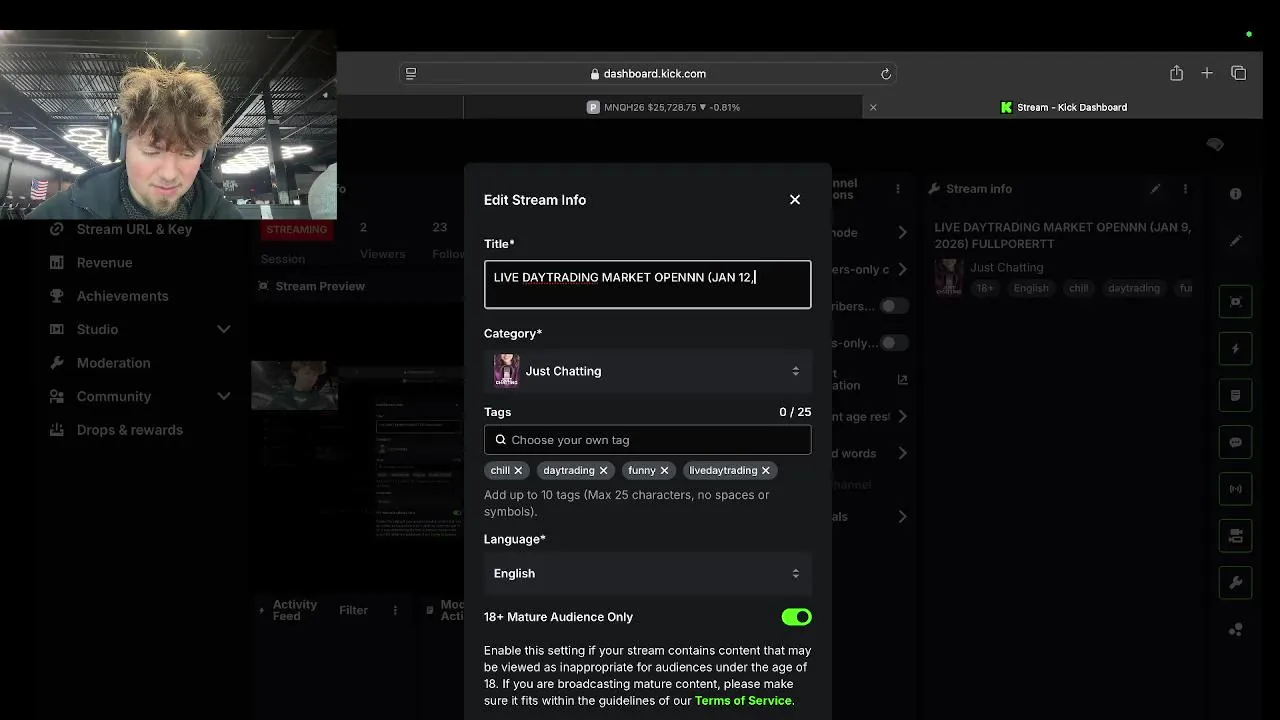Viewport: 1280px width, 720px height.
Task: Click the dots cluster icon at toolbar bottom
Action: (1236, 630)
